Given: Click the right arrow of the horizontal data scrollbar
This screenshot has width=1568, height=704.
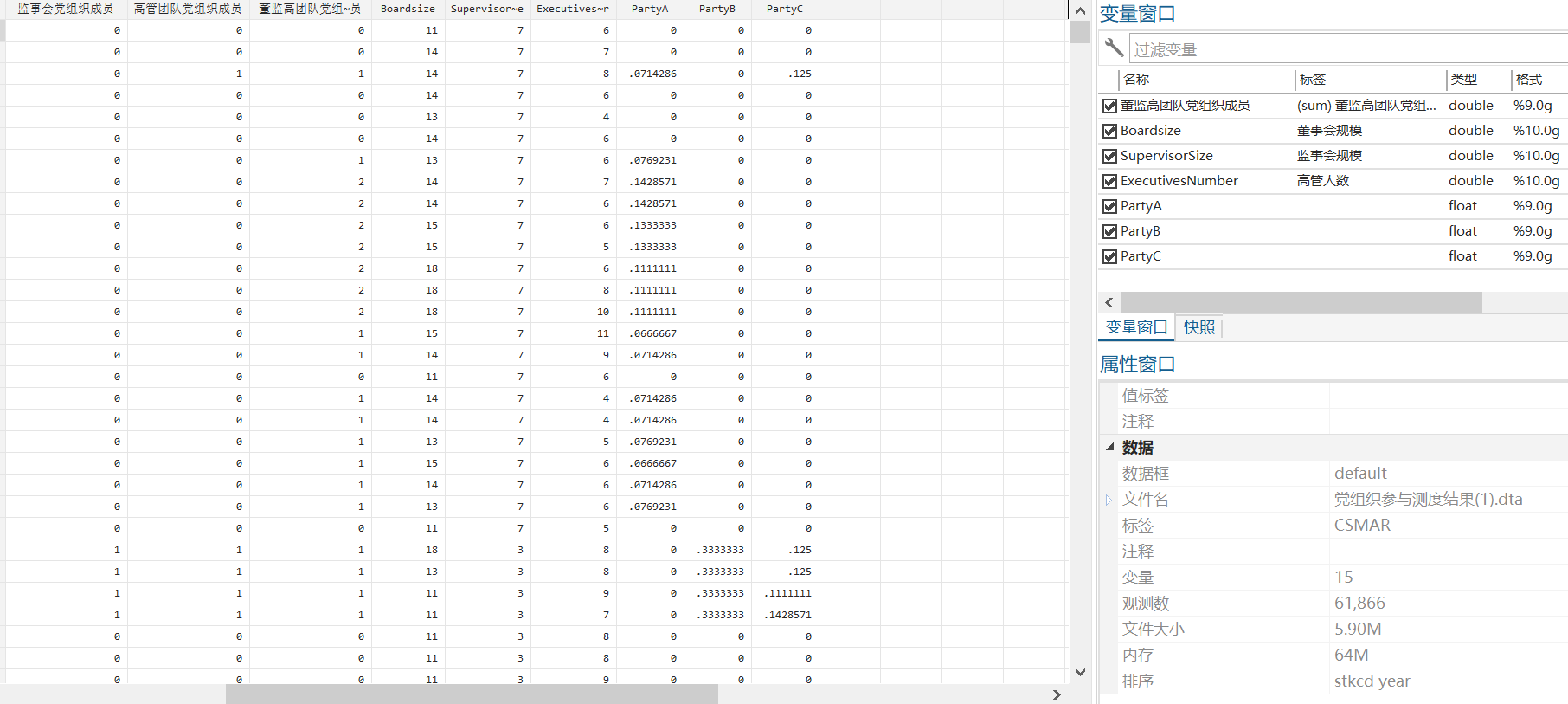Looking at the screenshot, I should [1057, 694].
